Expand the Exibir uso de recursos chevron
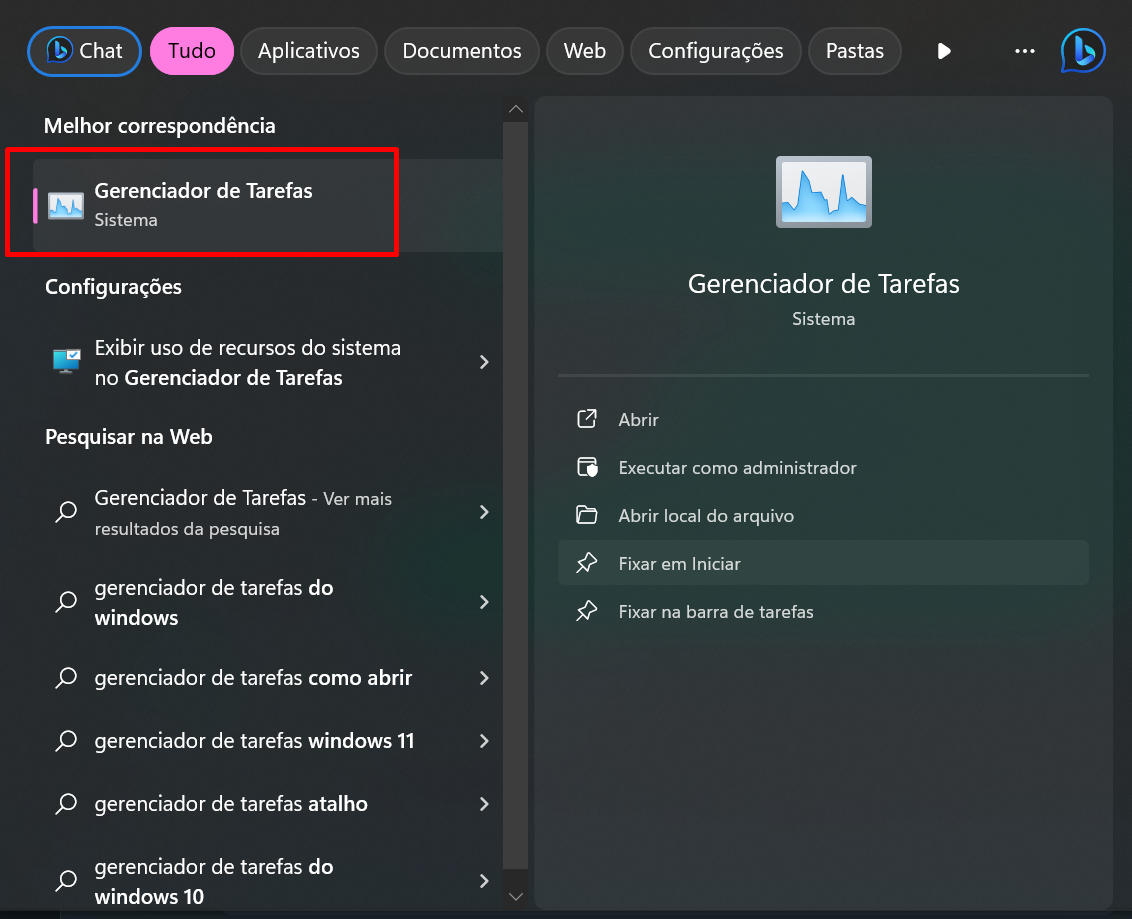 point(484,362)
